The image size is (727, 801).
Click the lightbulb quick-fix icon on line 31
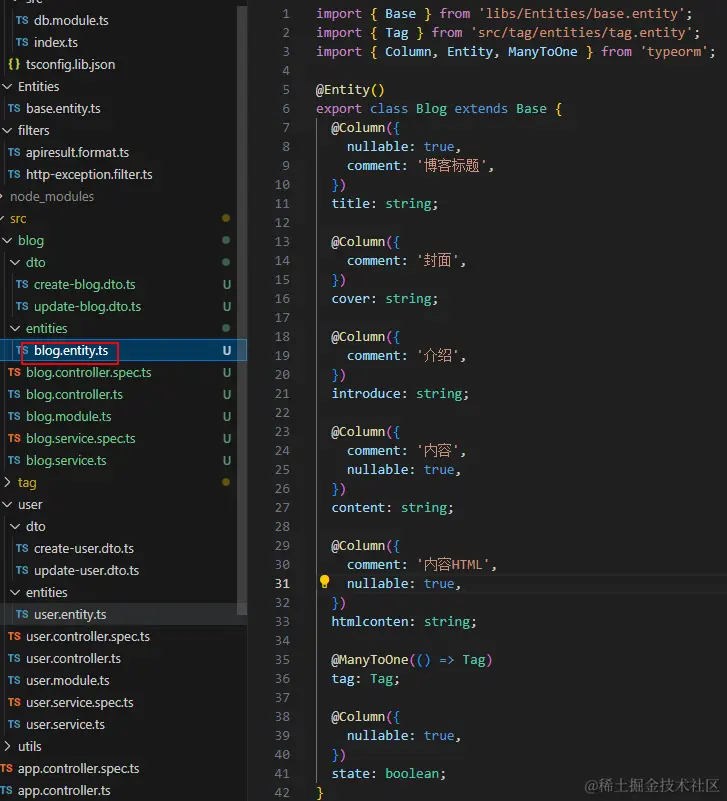[x=324, y=581]
